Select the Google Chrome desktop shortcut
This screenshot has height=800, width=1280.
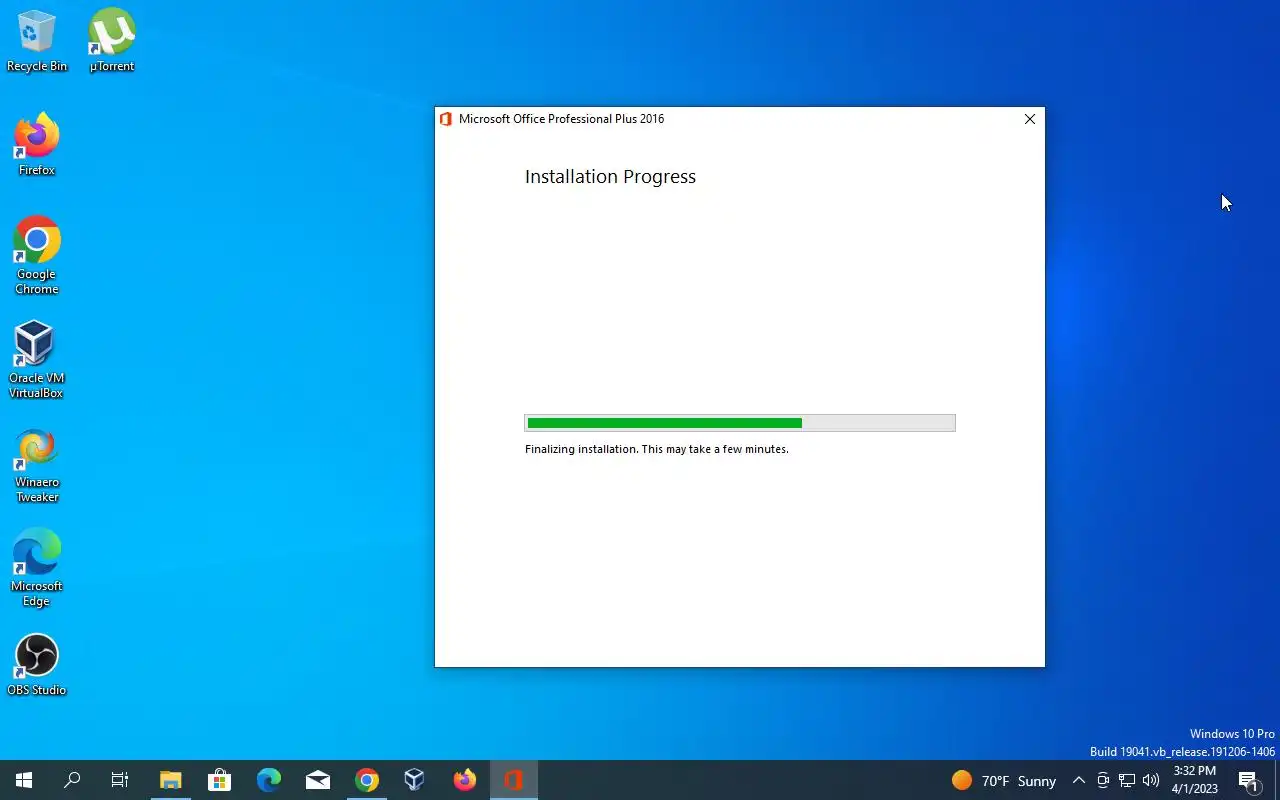coord(37,256)
